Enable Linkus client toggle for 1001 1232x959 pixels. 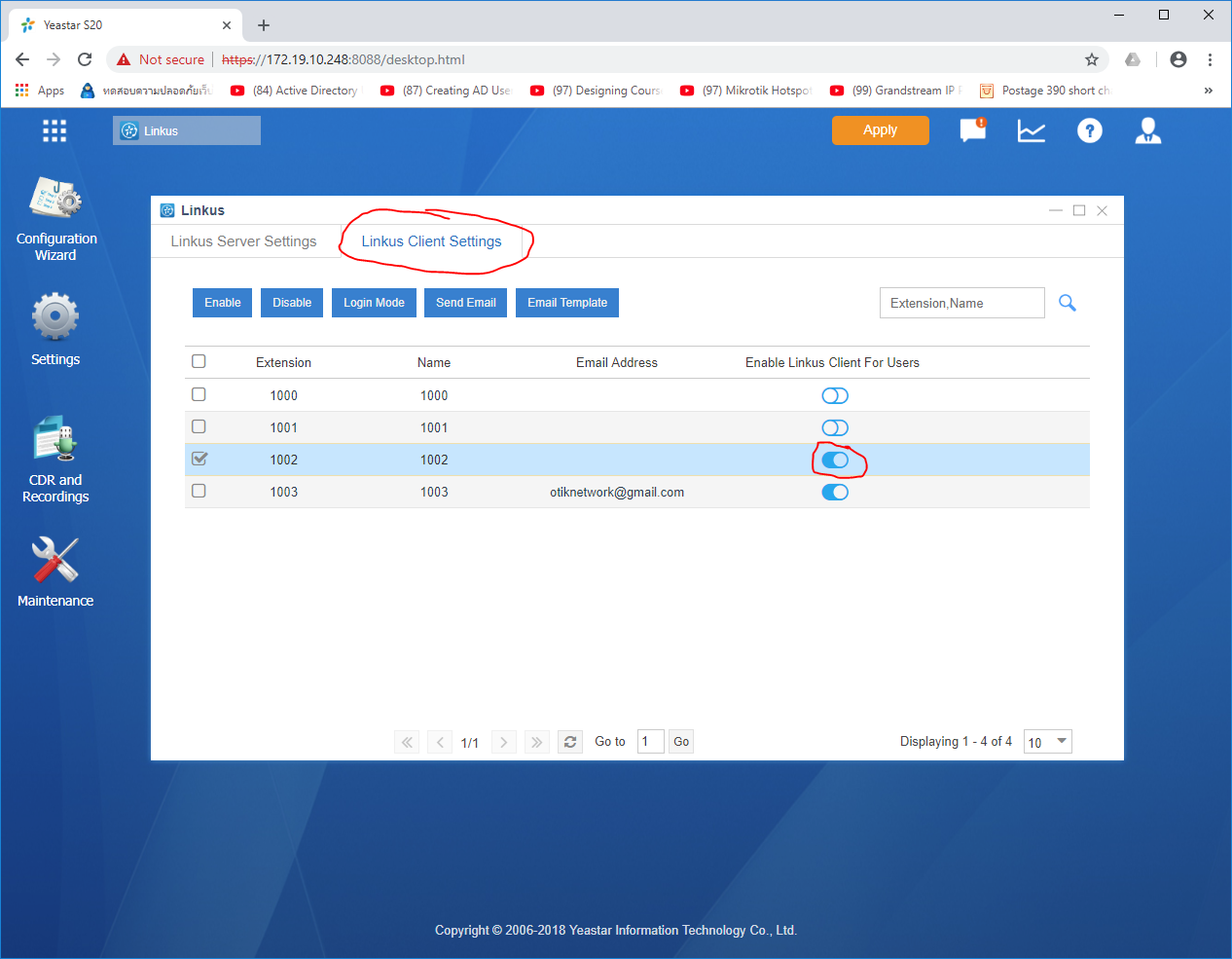point(835,427)
